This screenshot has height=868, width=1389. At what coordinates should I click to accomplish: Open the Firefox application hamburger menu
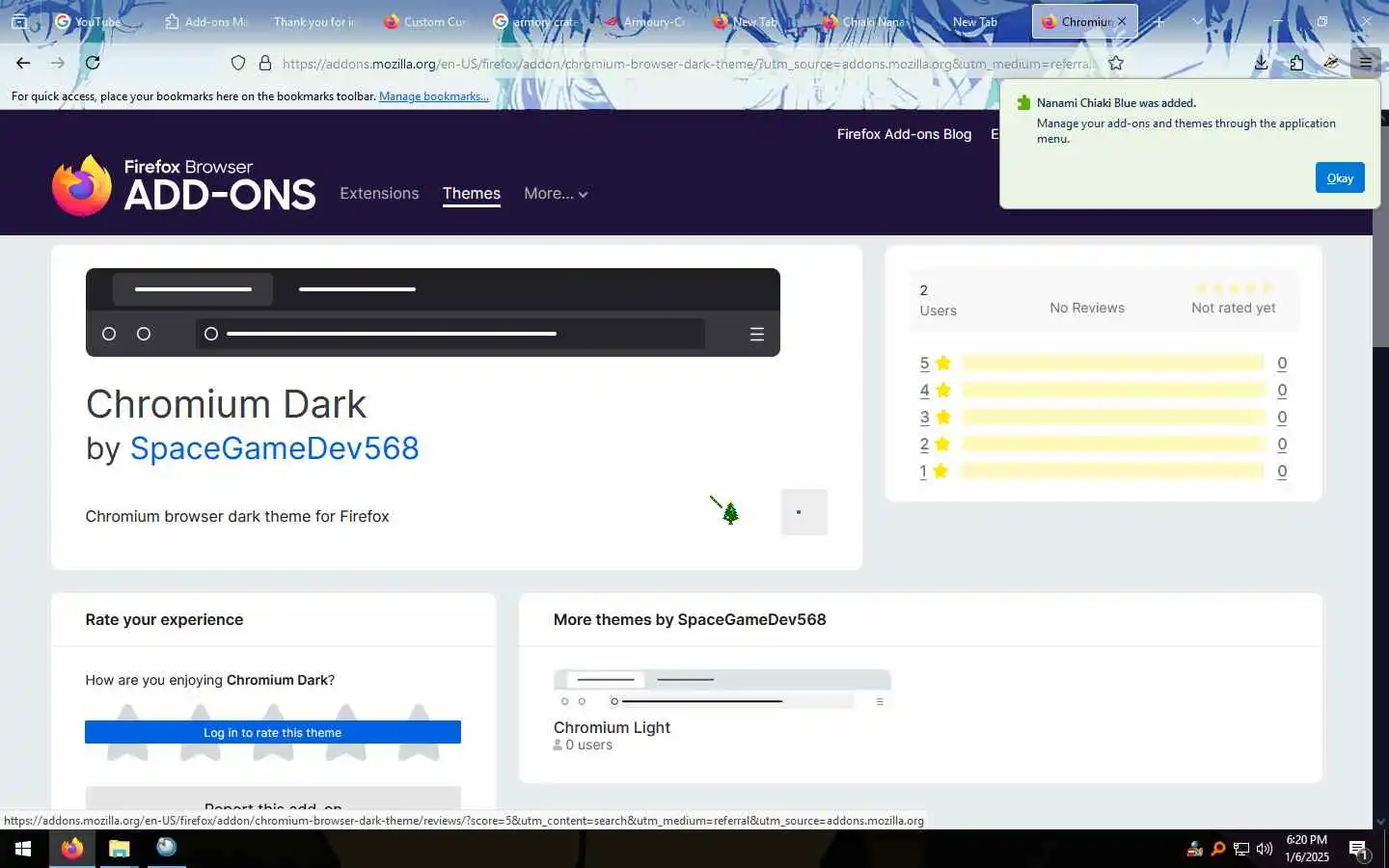(x=1366, y=63)
